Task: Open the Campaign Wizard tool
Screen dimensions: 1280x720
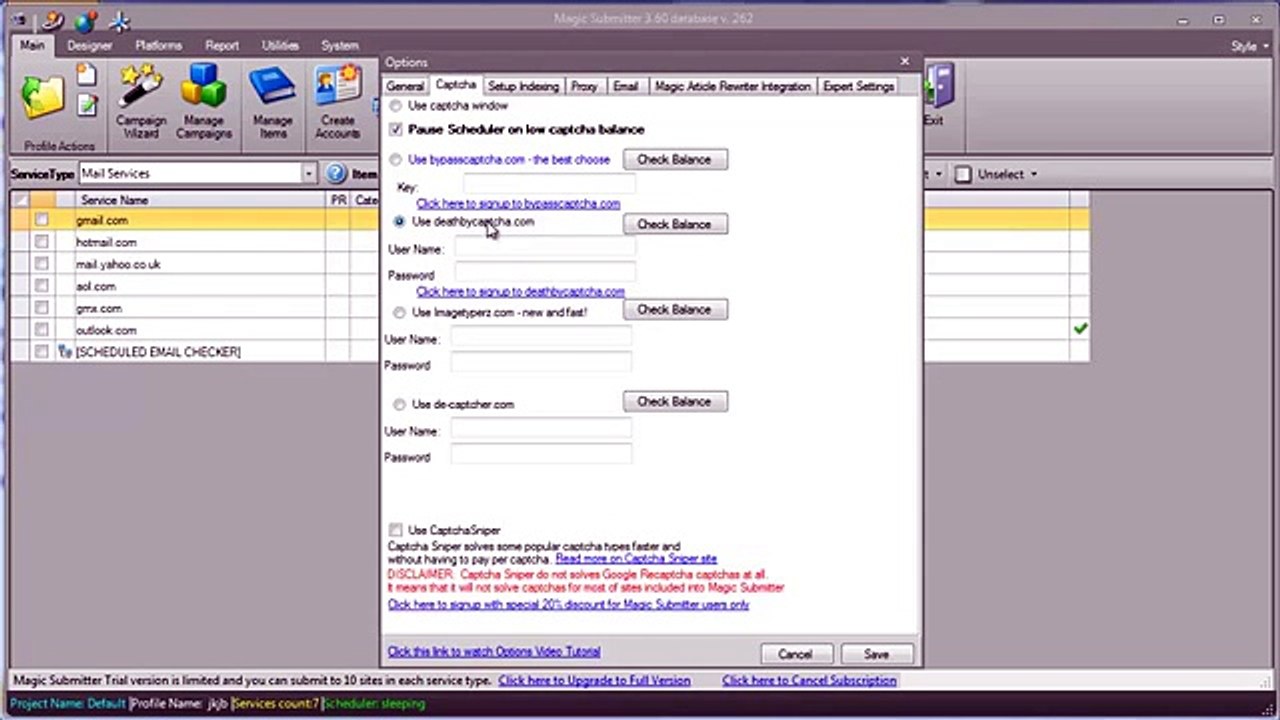Action: (141, 102)
